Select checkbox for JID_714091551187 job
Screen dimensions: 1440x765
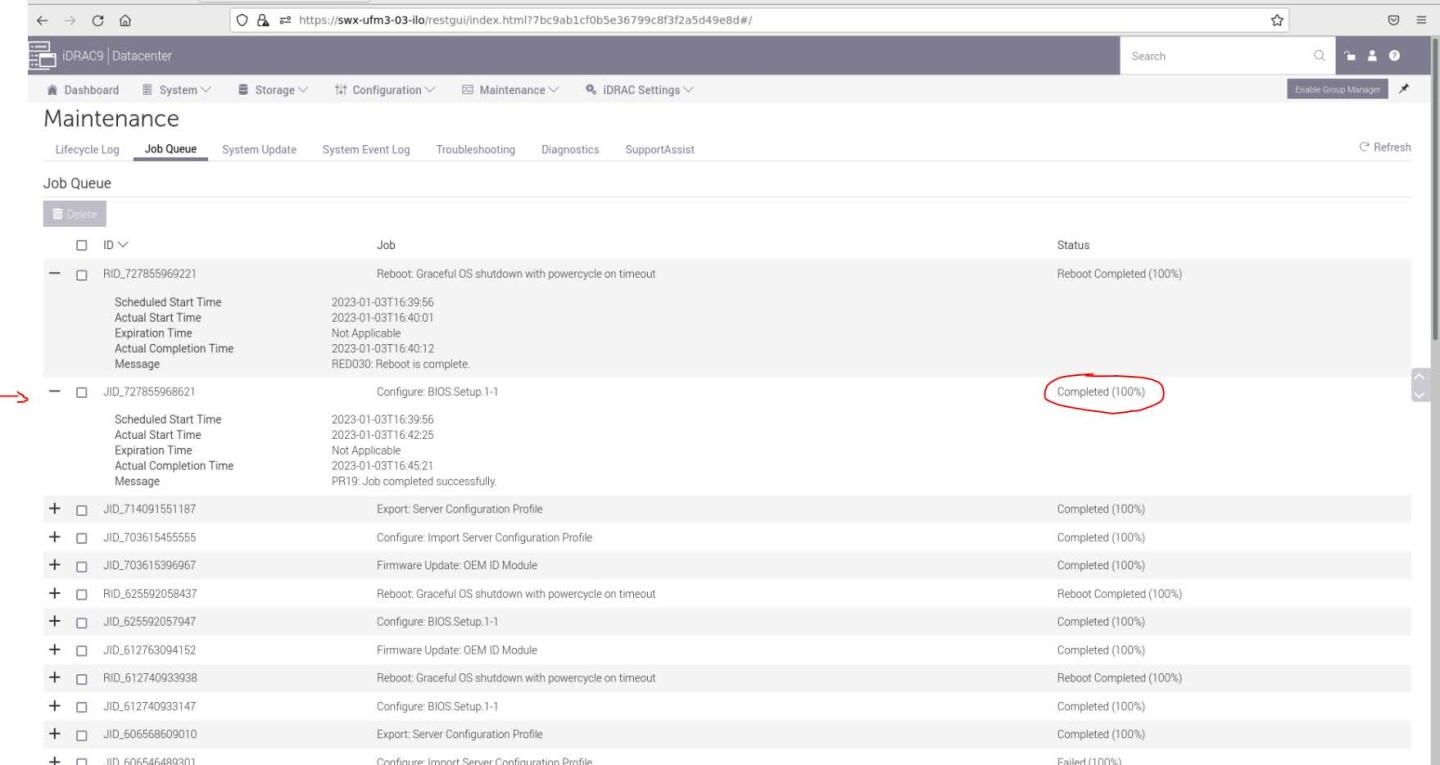coord(82,509)
